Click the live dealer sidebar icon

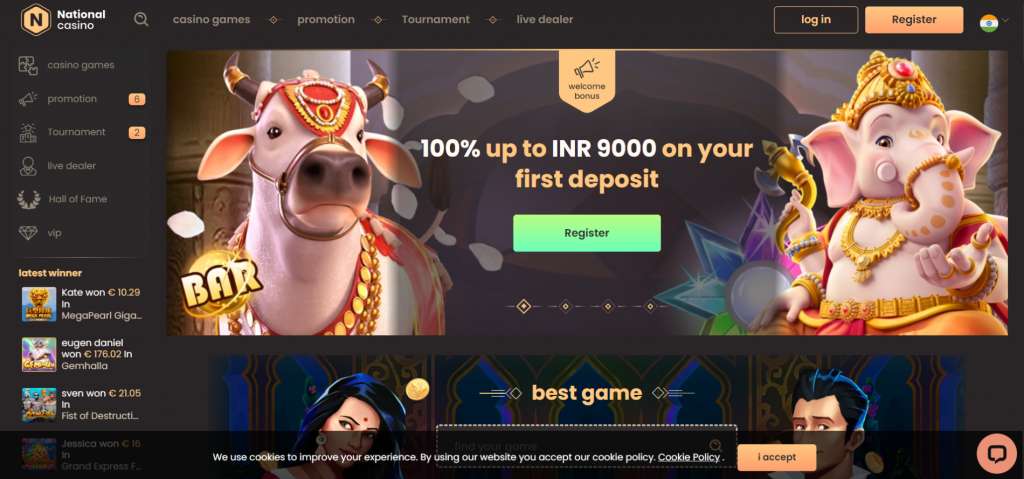tap(28, 166)
